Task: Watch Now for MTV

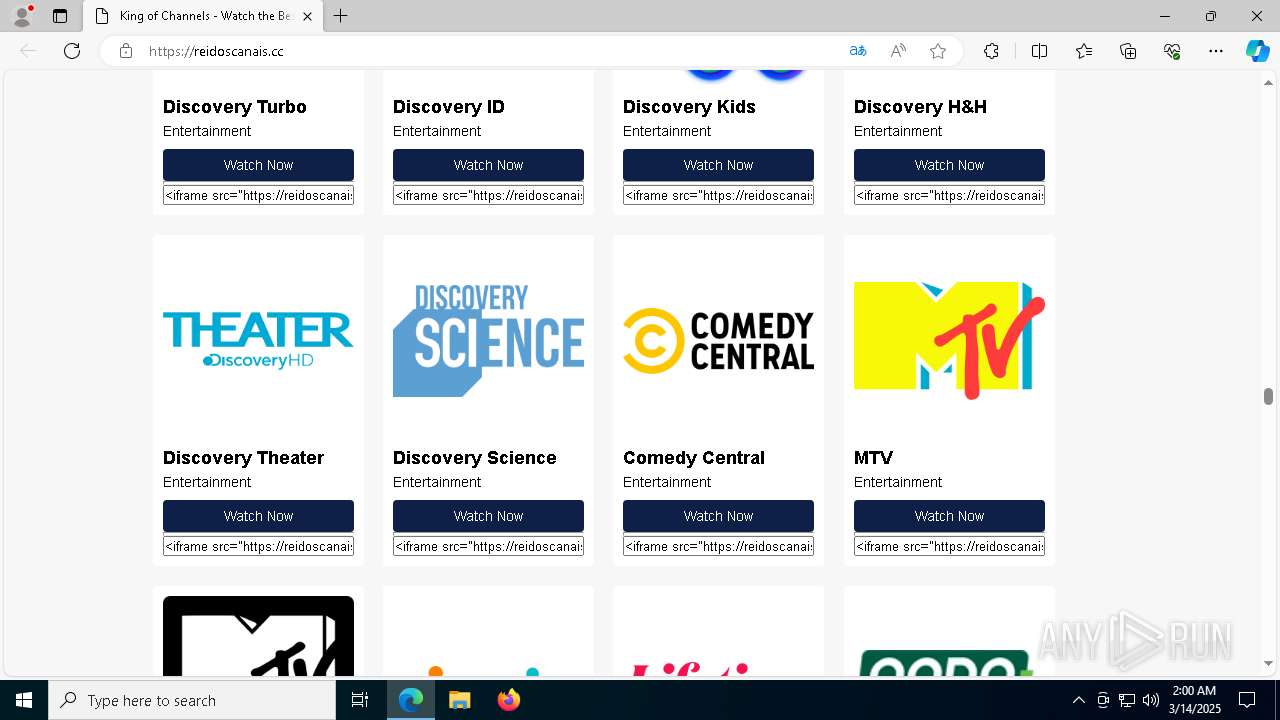Action: [949, 516]
